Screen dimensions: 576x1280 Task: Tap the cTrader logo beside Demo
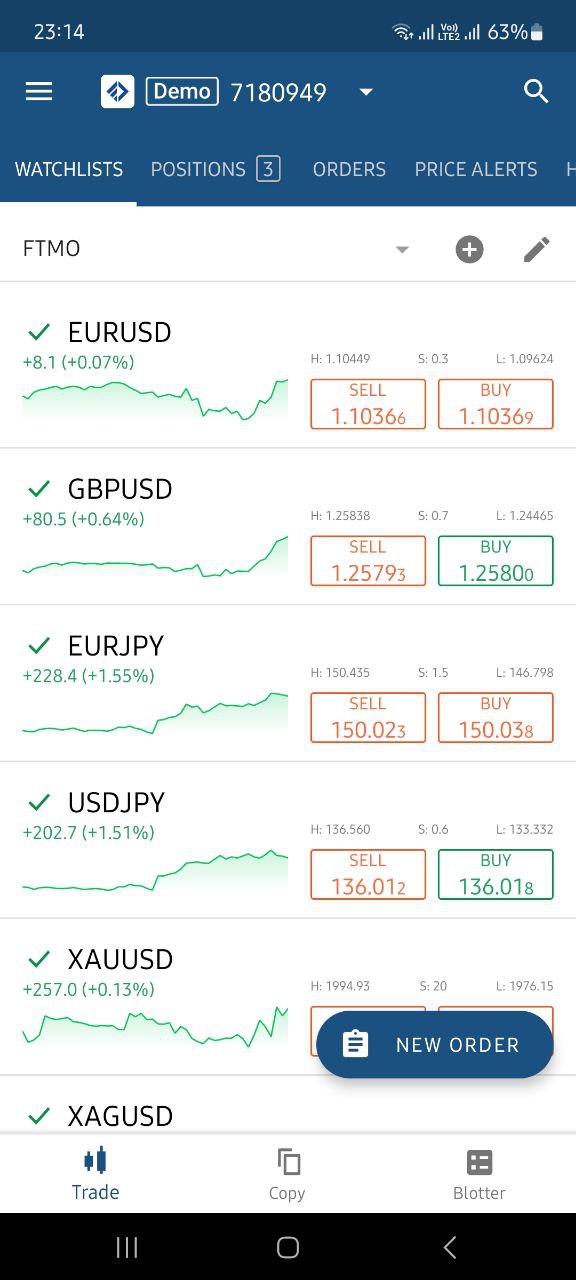coord(118,92)
